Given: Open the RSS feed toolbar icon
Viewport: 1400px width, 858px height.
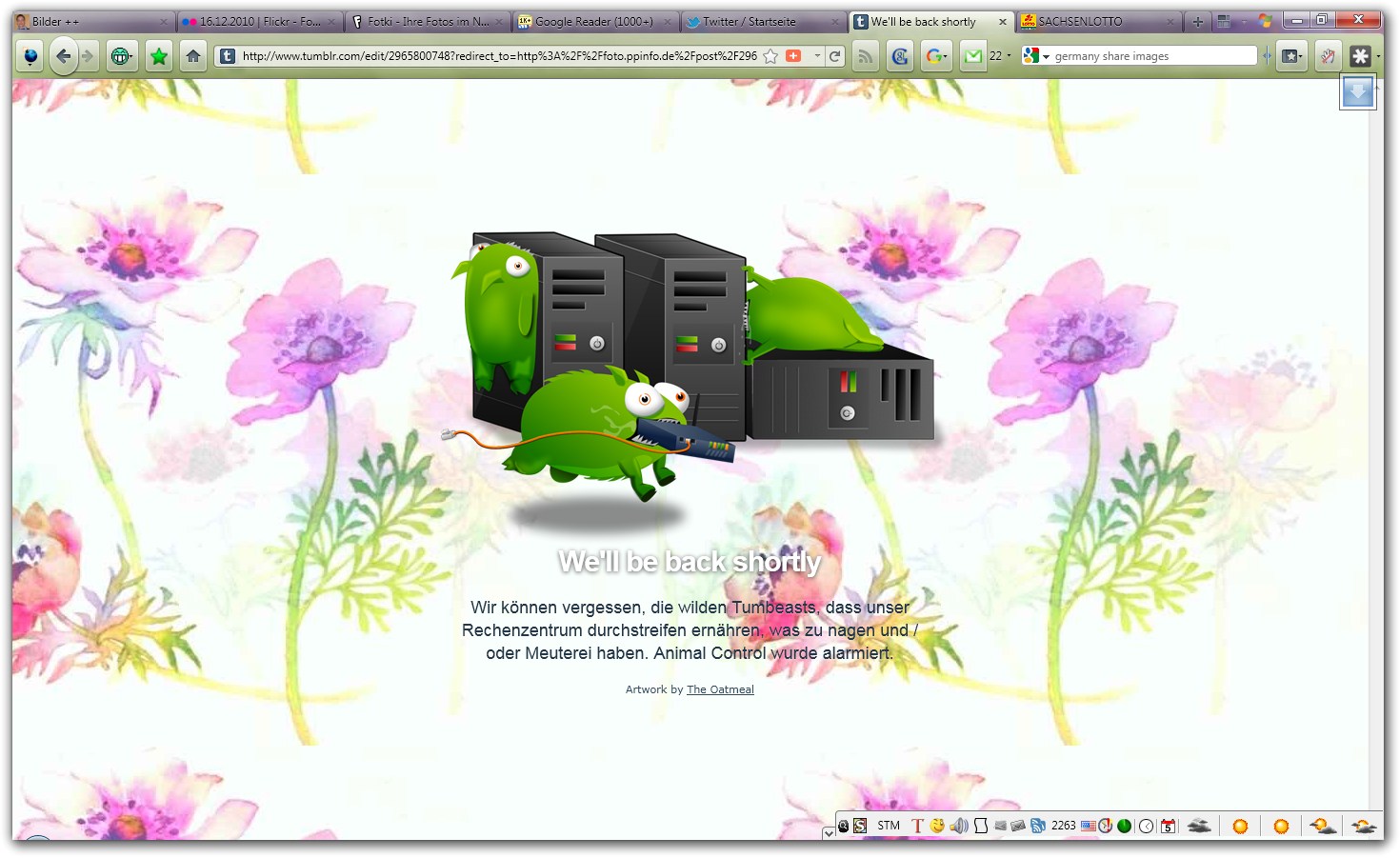Looking at the screenshot, I should tap(865, 56).
